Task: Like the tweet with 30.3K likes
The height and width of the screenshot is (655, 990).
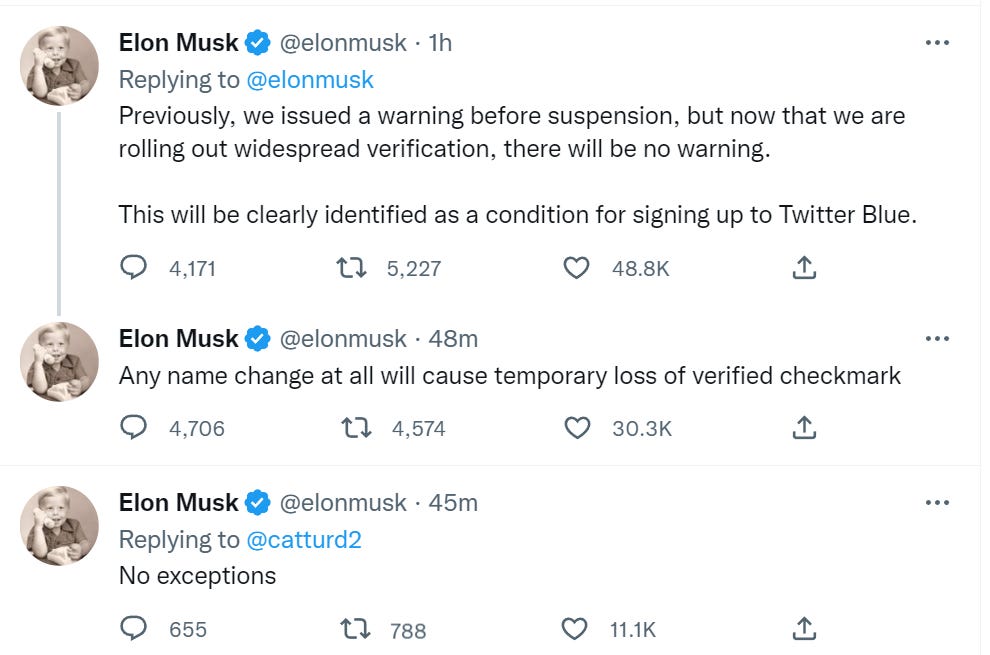Action: [577, 428]
